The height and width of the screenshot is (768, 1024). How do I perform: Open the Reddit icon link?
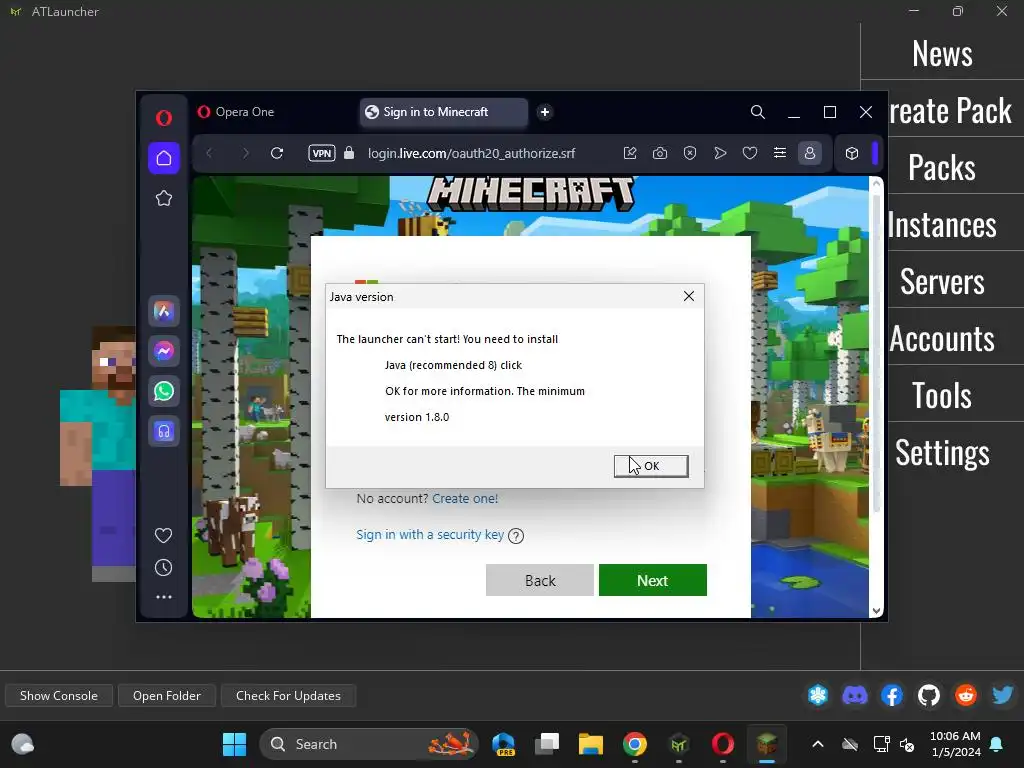click(966, 696)
